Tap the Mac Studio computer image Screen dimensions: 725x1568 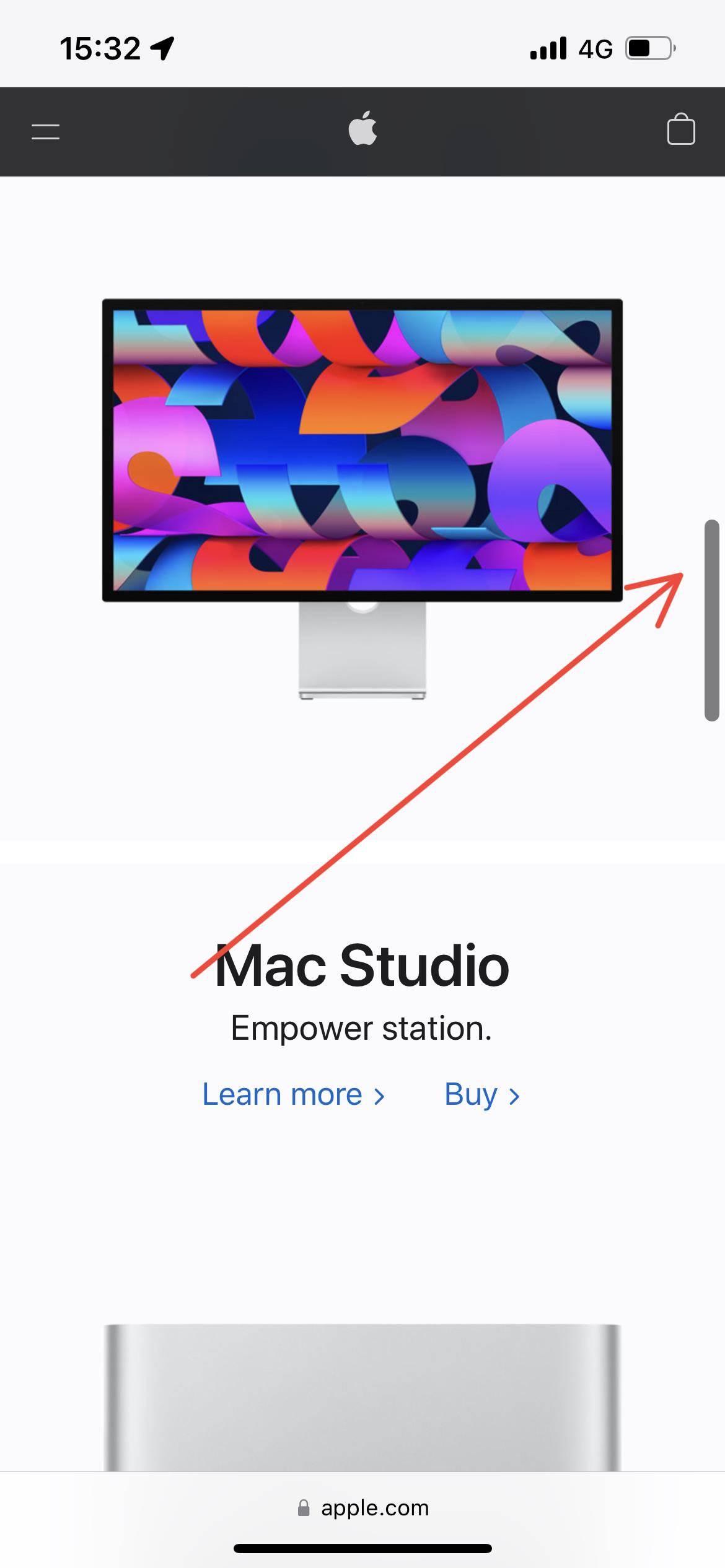362,1397
